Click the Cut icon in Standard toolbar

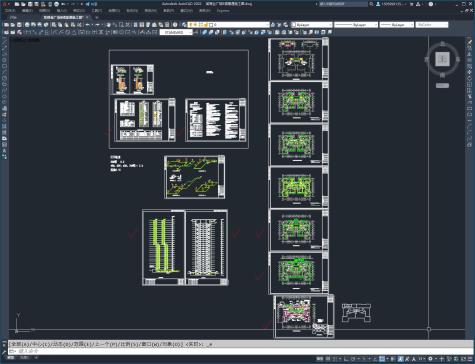tap(54, 25)
